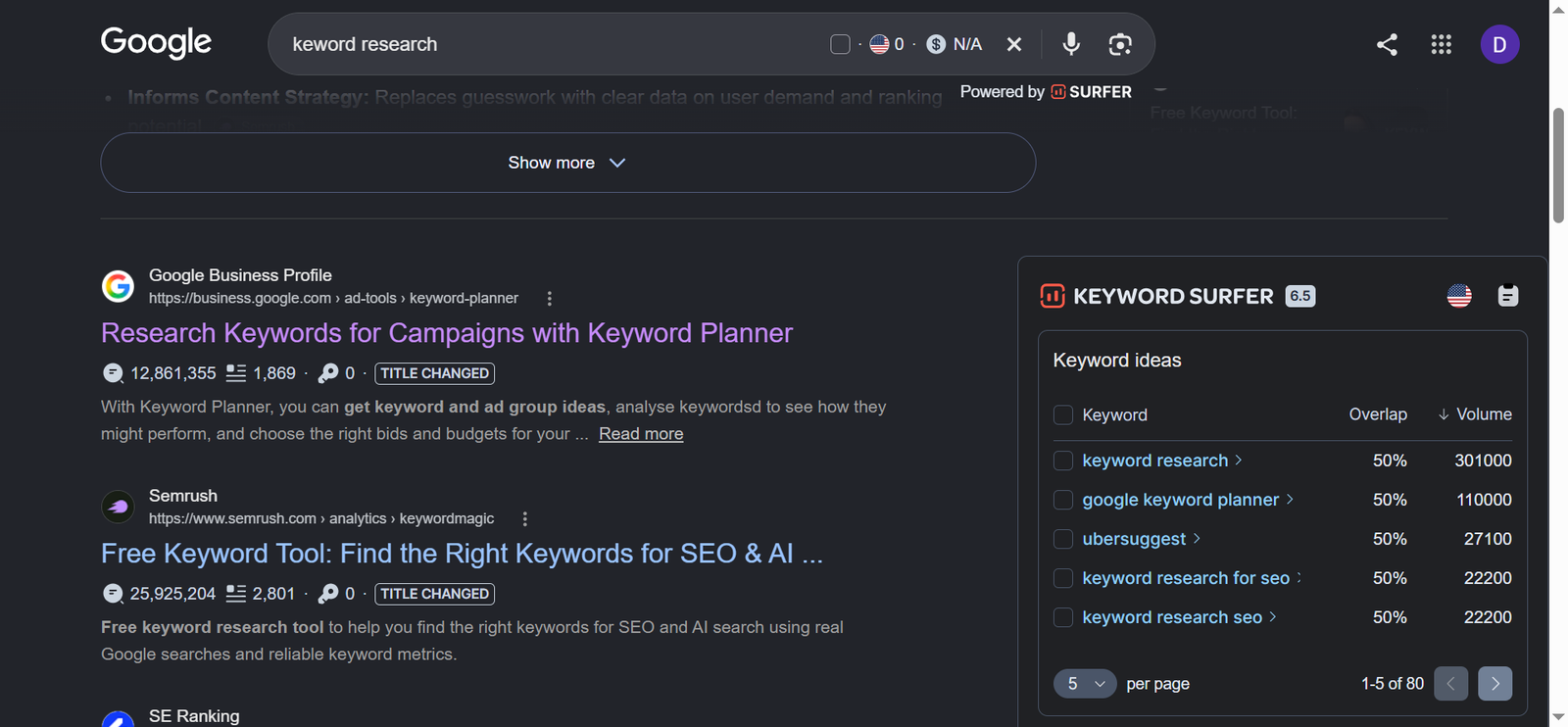Clear the search box with X
The height and width of the screenshot is (727, 1568).
click(x=1014, y=44)
